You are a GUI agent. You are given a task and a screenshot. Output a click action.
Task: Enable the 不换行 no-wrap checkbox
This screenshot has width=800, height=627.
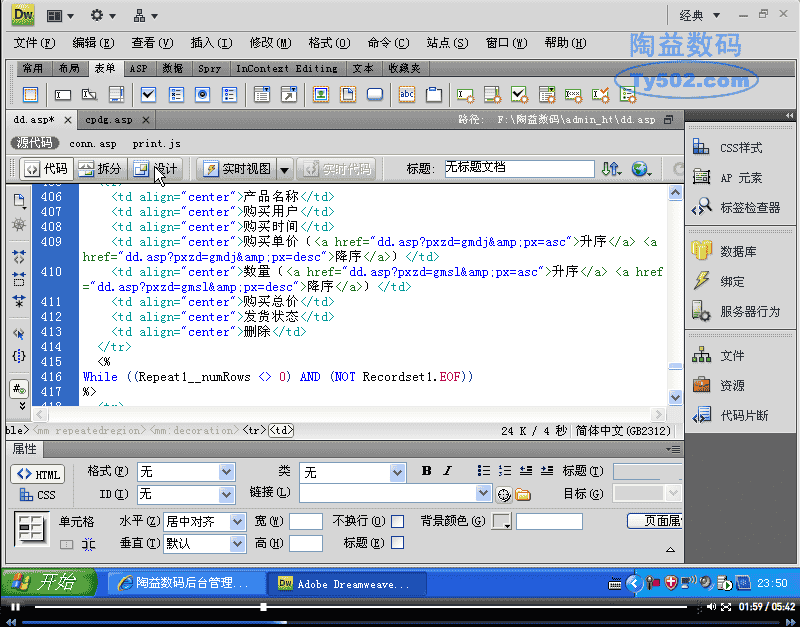pos(398,521)
